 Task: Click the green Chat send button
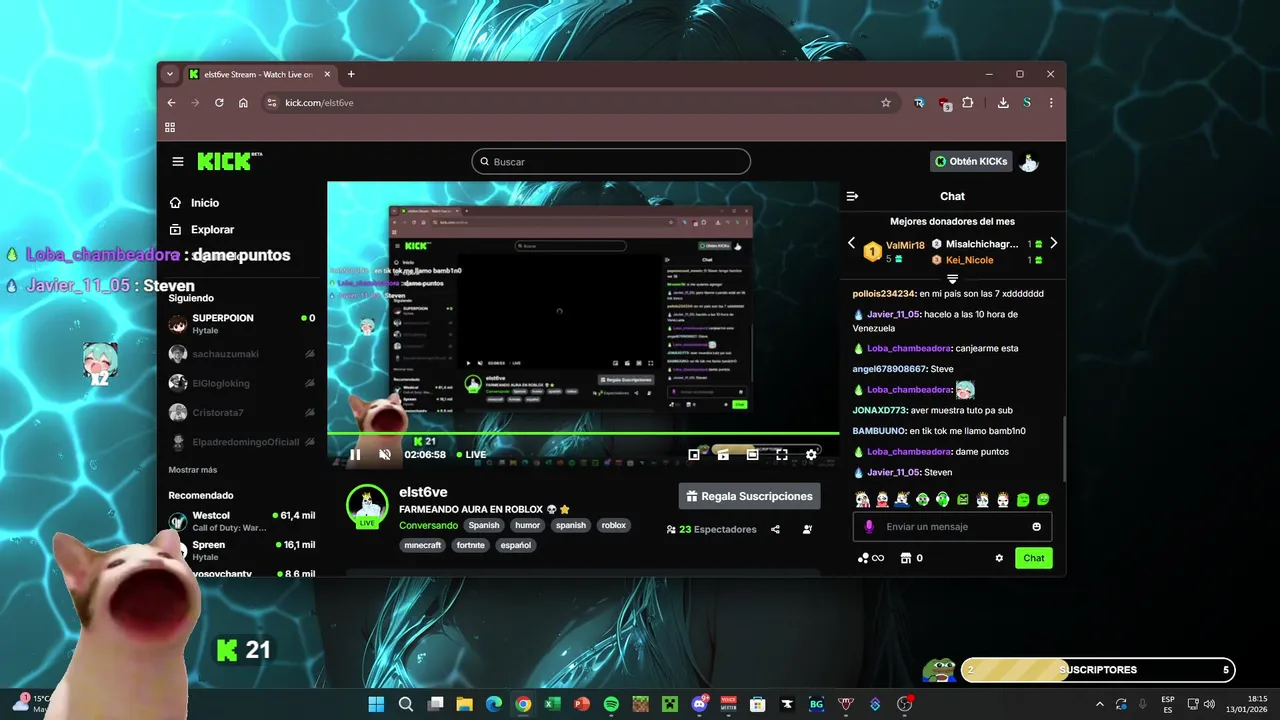point(1034,558)
